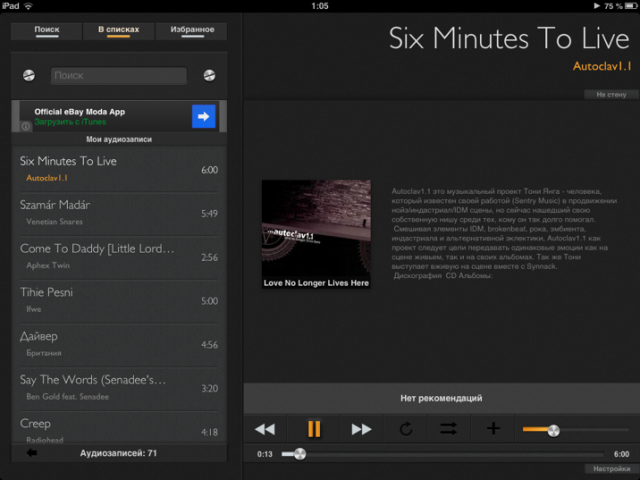Open the В списках tab
Screen dimensions: 640x480
[x=118, y=31]
